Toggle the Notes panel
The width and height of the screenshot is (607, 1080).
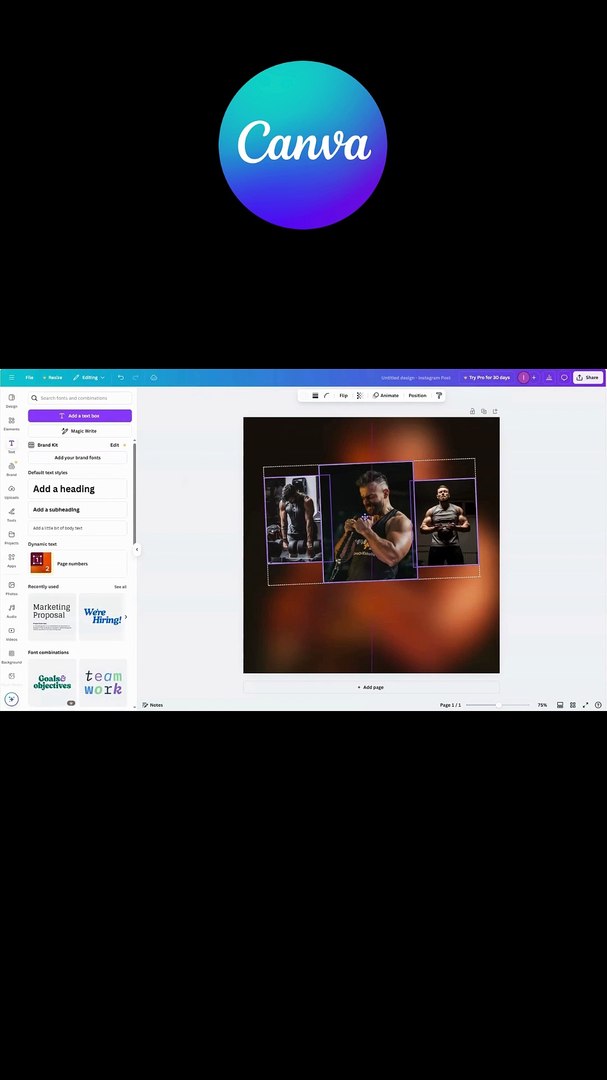[152, 705]
